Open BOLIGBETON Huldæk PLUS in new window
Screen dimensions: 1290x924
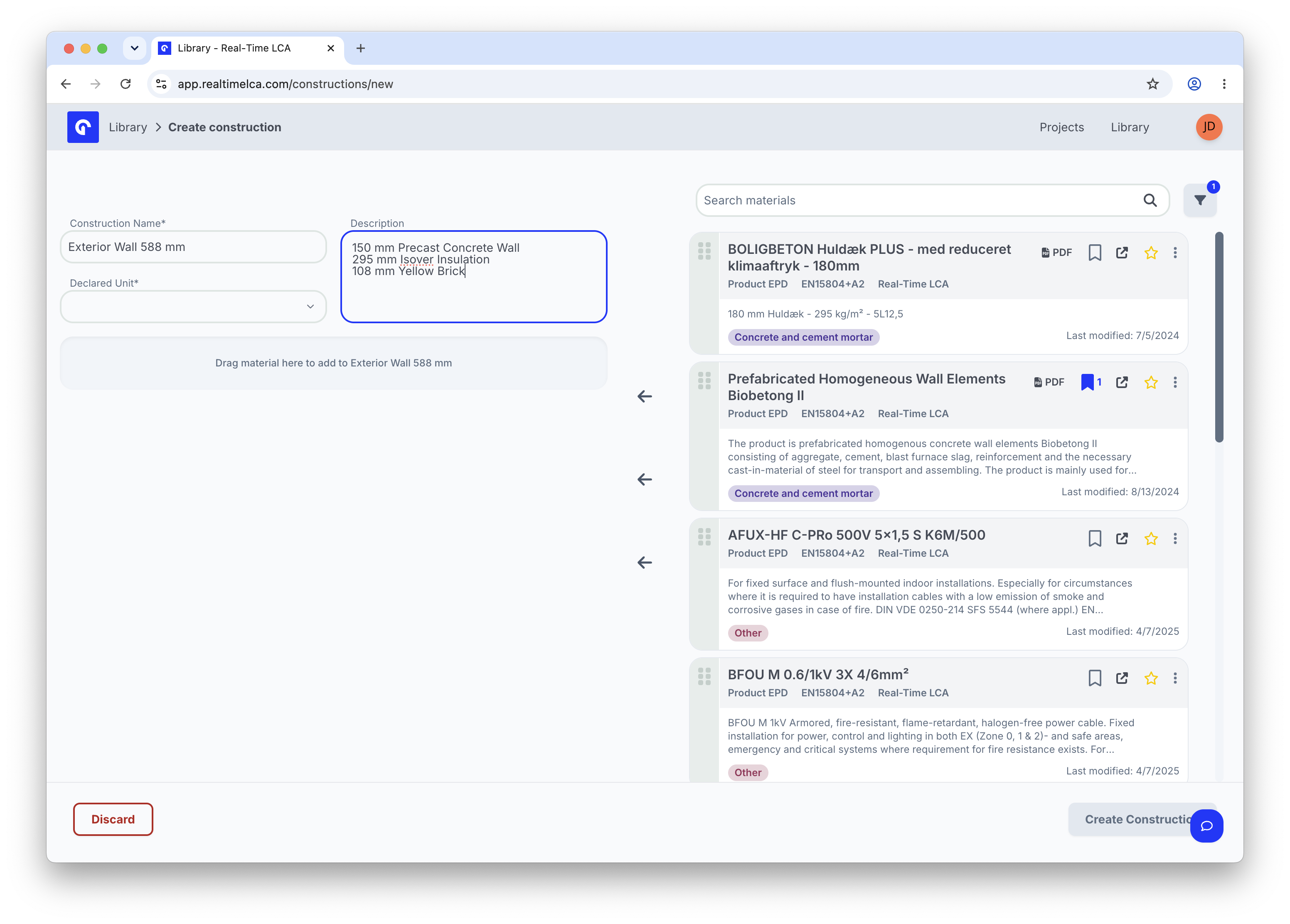pos(1122,253)
